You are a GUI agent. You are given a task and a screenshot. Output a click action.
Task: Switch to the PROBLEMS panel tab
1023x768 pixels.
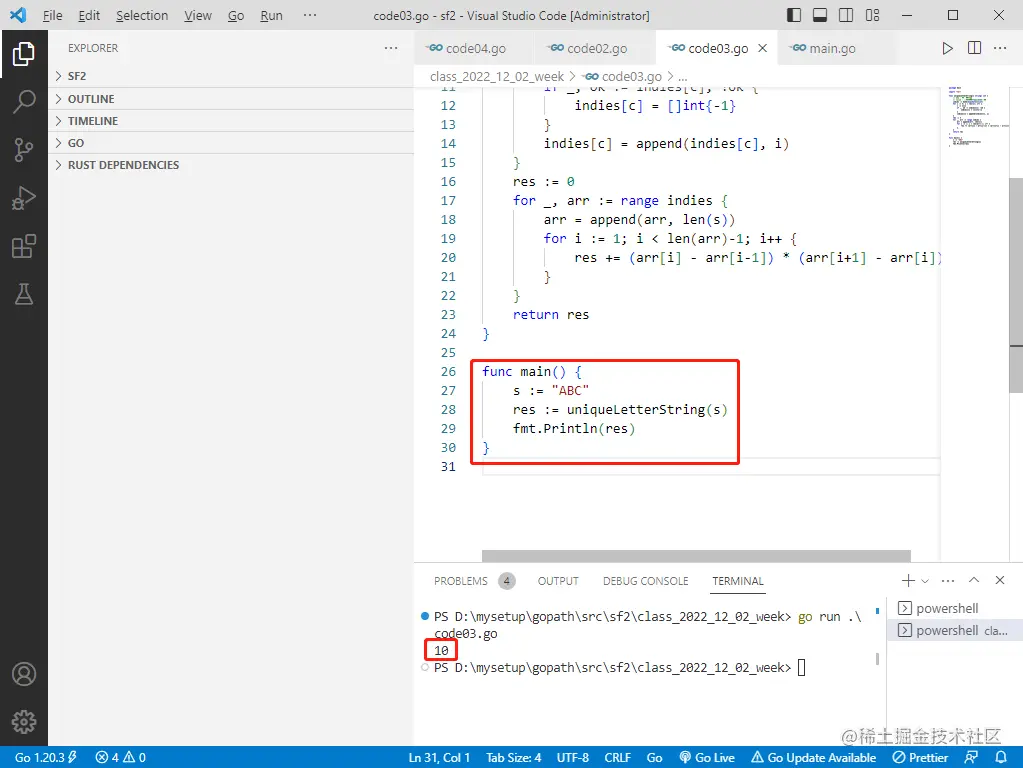(474, 581)
